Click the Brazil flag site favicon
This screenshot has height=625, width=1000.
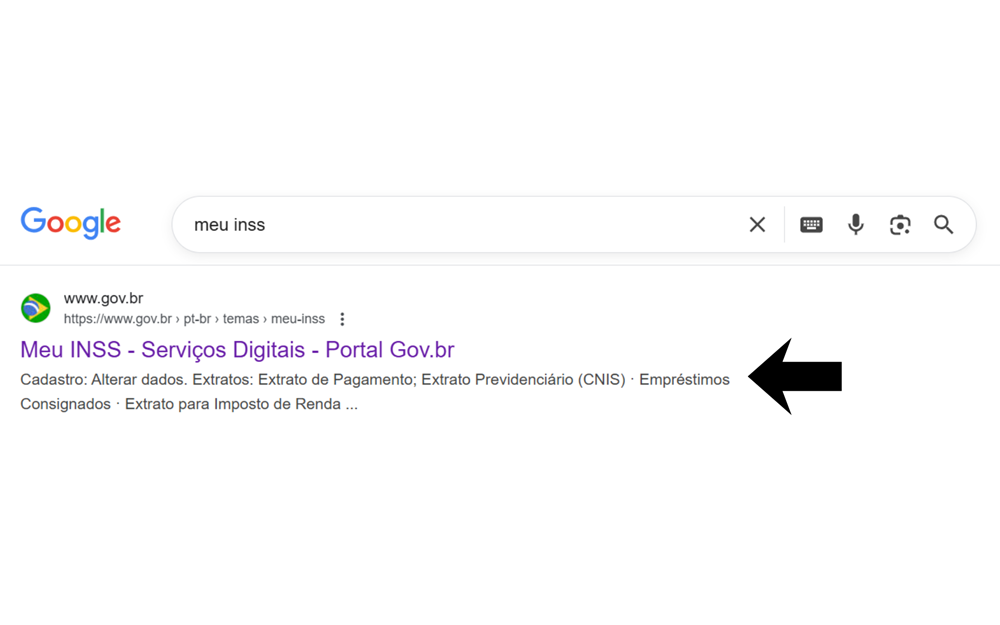[x=36, y=308]
